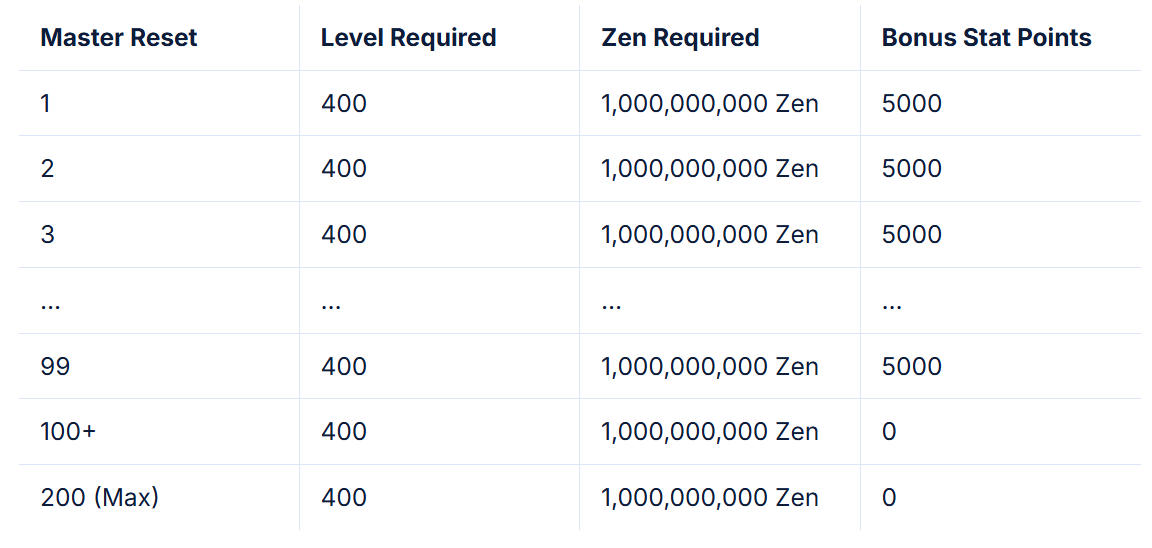Click Bonus Stat Points 5000 in row 3
Screen dimensions: 1152x548
911,235
